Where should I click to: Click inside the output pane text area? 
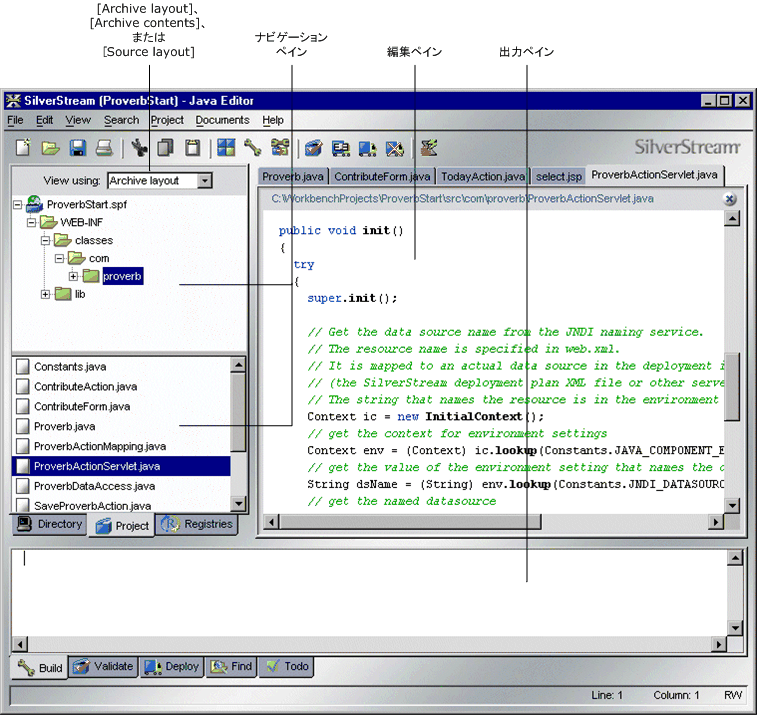[x=369, y=593]
